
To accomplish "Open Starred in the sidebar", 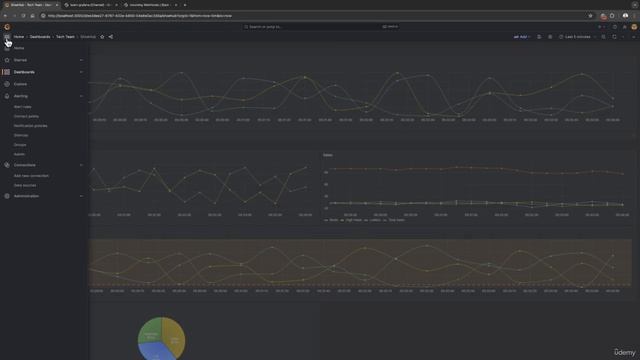I will coord(20,60).
